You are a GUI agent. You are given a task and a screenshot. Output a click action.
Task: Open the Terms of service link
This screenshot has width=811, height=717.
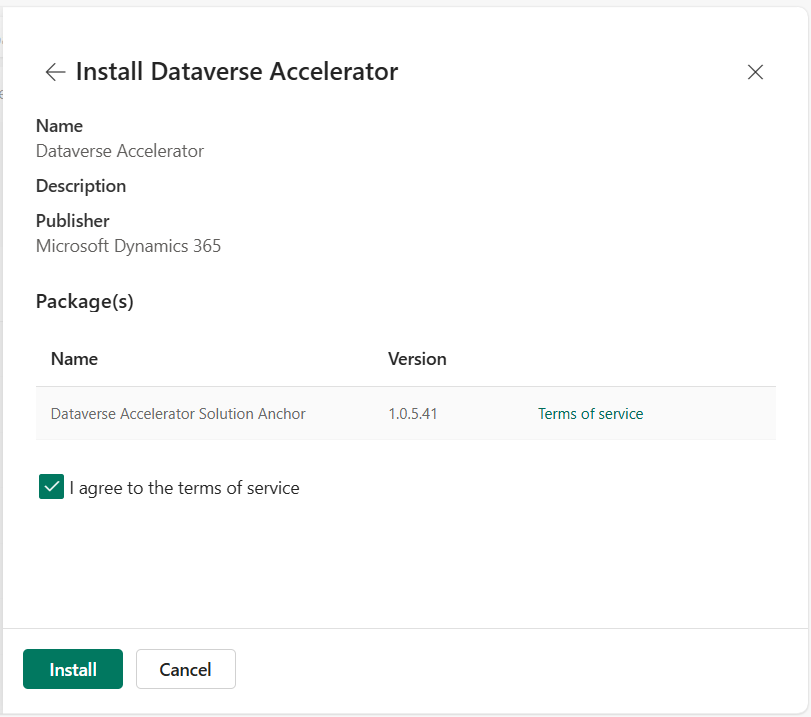point(590,413)
